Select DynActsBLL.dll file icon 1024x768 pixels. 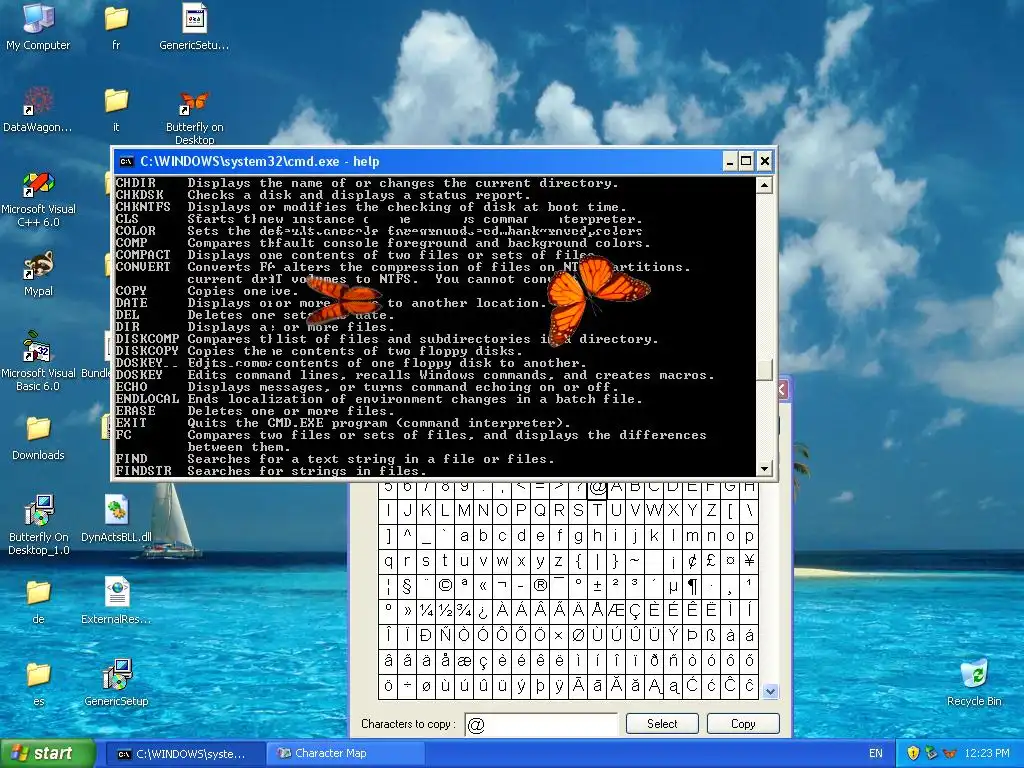coord(116,519)
